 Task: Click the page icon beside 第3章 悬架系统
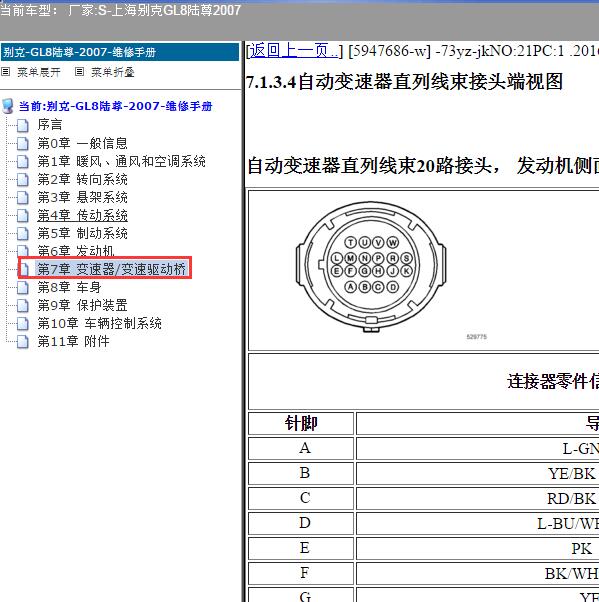click(x=23, y=197)
